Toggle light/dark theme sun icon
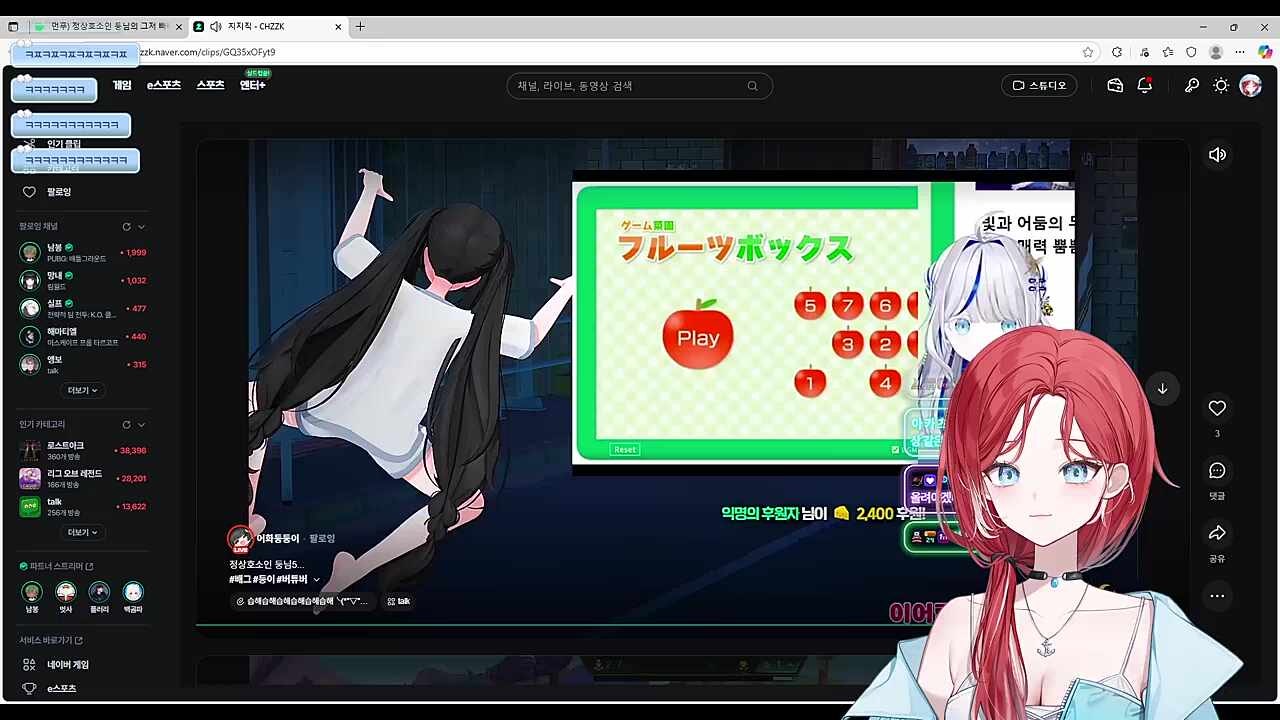1280x720 pixels. pos(1221,86)
